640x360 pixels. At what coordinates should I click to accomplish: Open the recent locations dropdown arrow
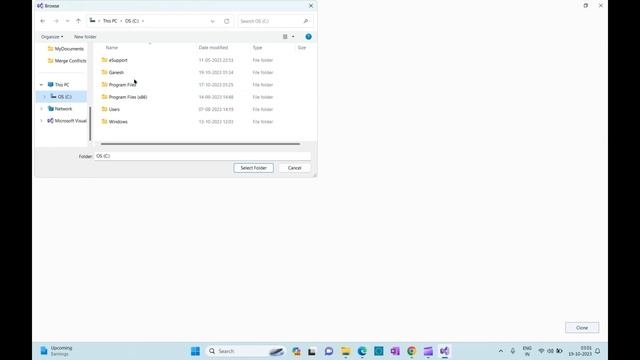(x=67, y=21)
